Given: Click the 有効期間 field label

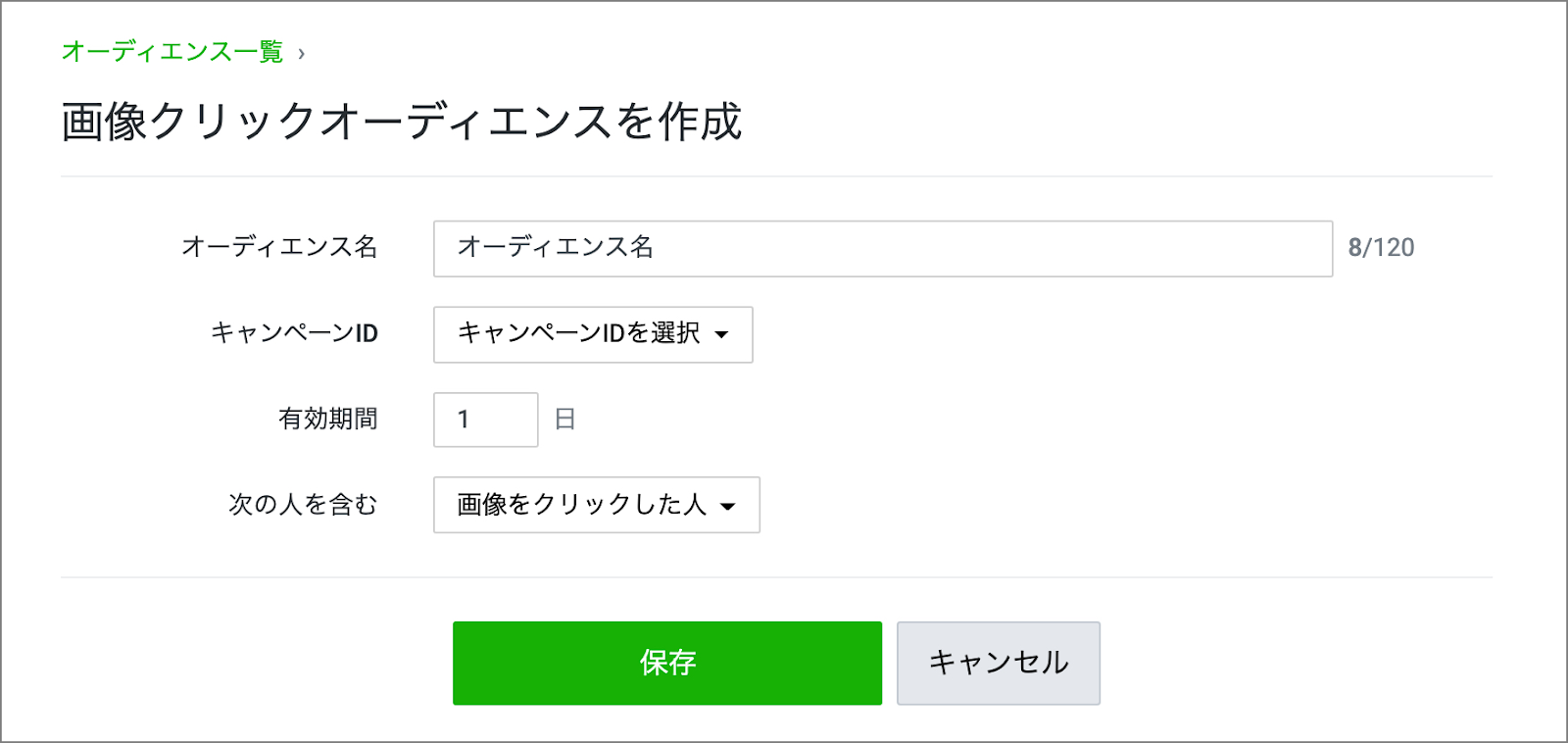Looking at the screenshot, I should [x=327, y=420].
